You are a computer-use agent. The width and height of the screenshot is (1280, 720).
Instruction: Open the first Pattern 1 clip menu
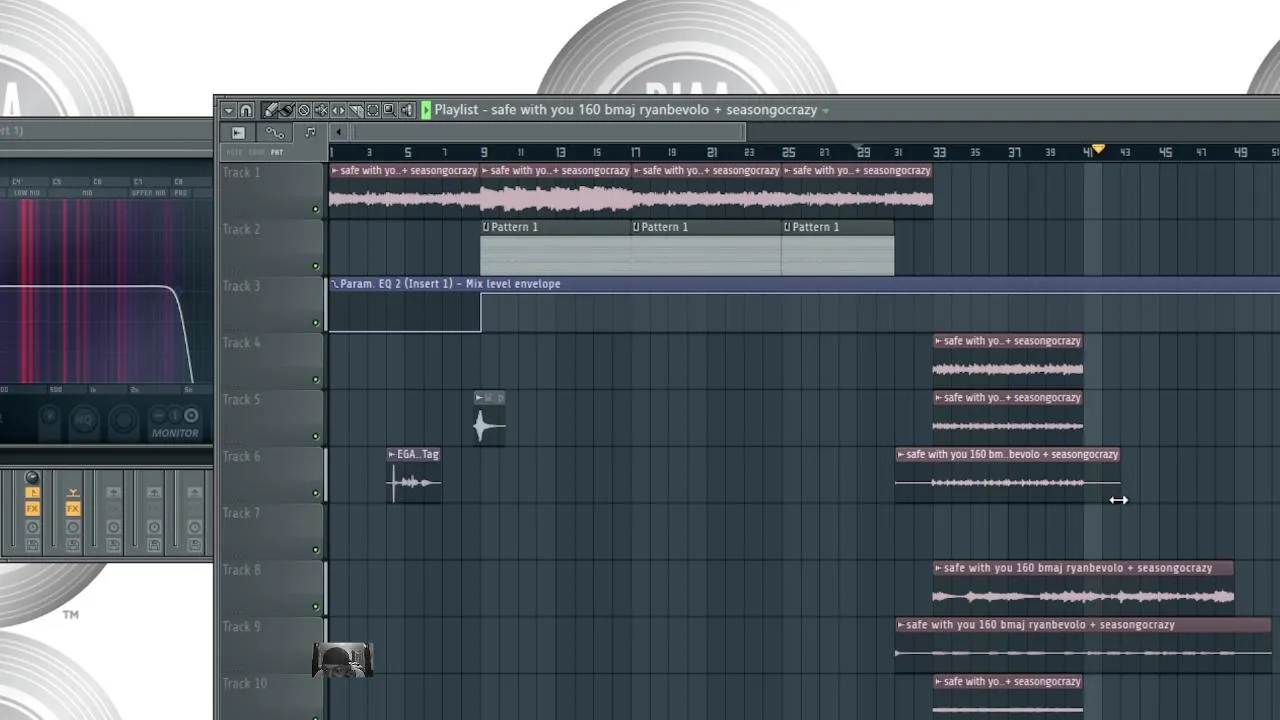pyautogui.click(x=486, y=227)
